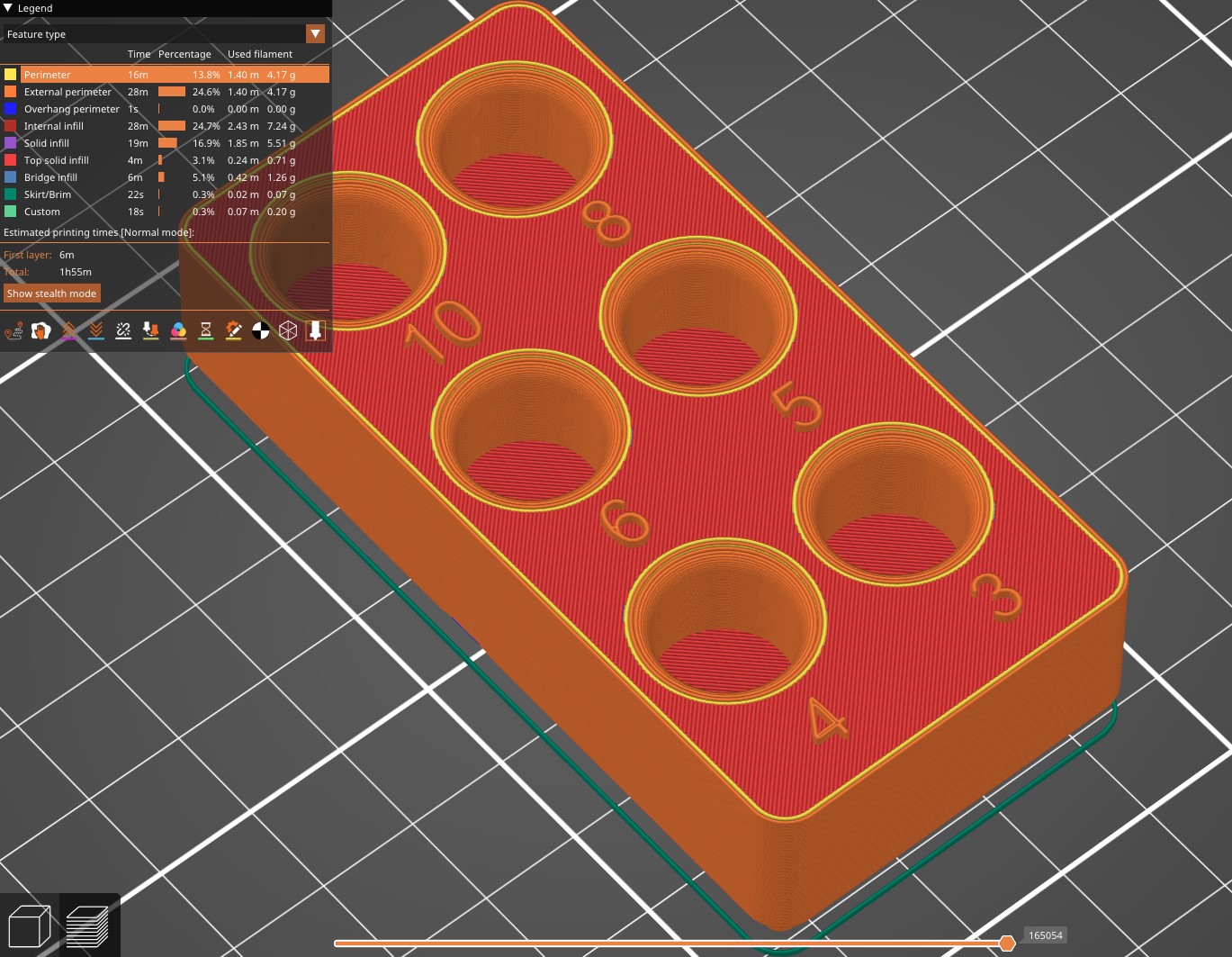
Task: Toggle retractions visibility icon
Action: pyautogui.click(x=68, y=331)
